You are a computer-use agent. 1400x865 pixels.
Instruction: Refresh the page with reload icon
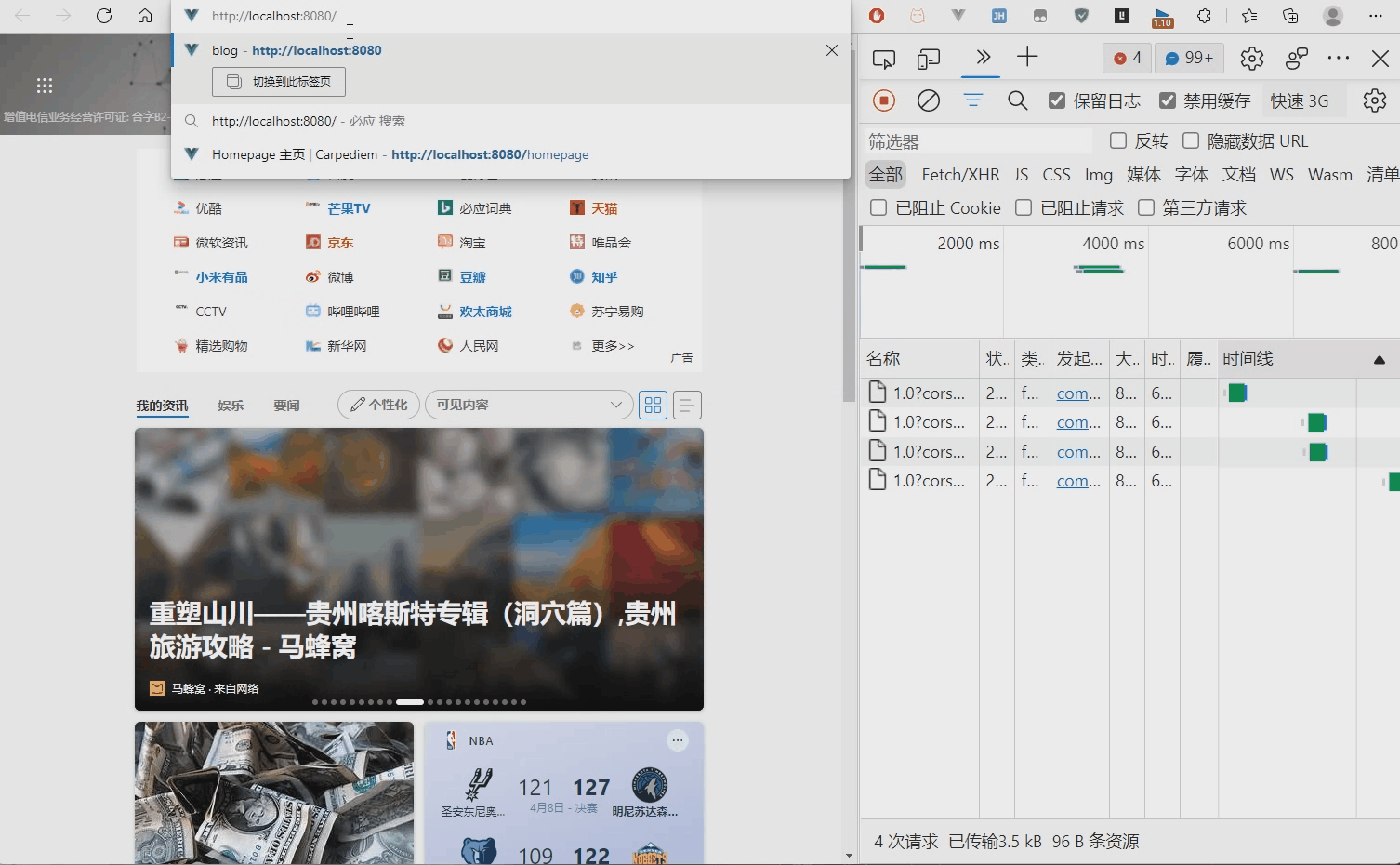pos(104,16)
